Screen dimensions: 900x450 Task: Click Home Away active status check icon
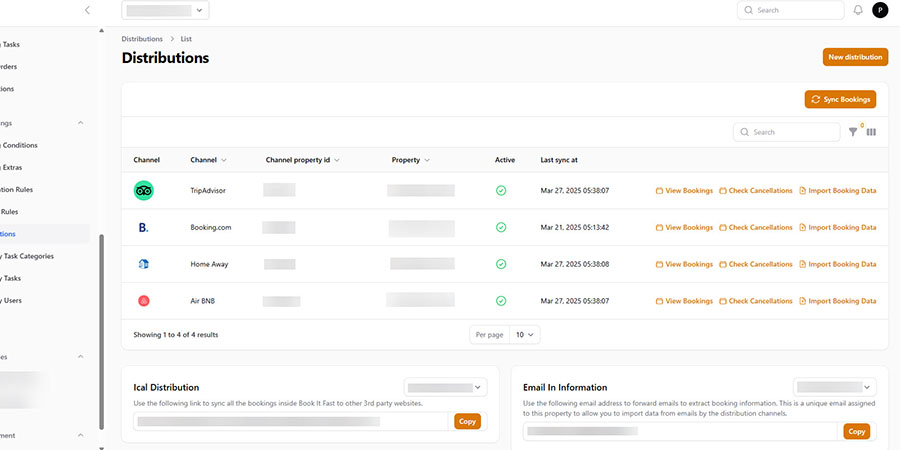pyautogui.click(x=501, y=264)
